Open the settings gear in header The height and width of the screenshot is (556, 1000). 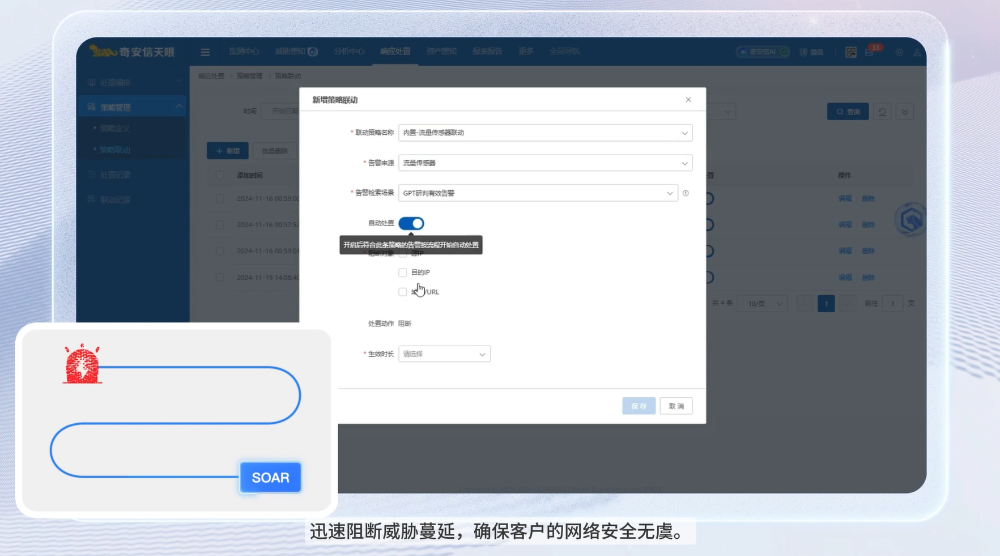pos(899,52)
